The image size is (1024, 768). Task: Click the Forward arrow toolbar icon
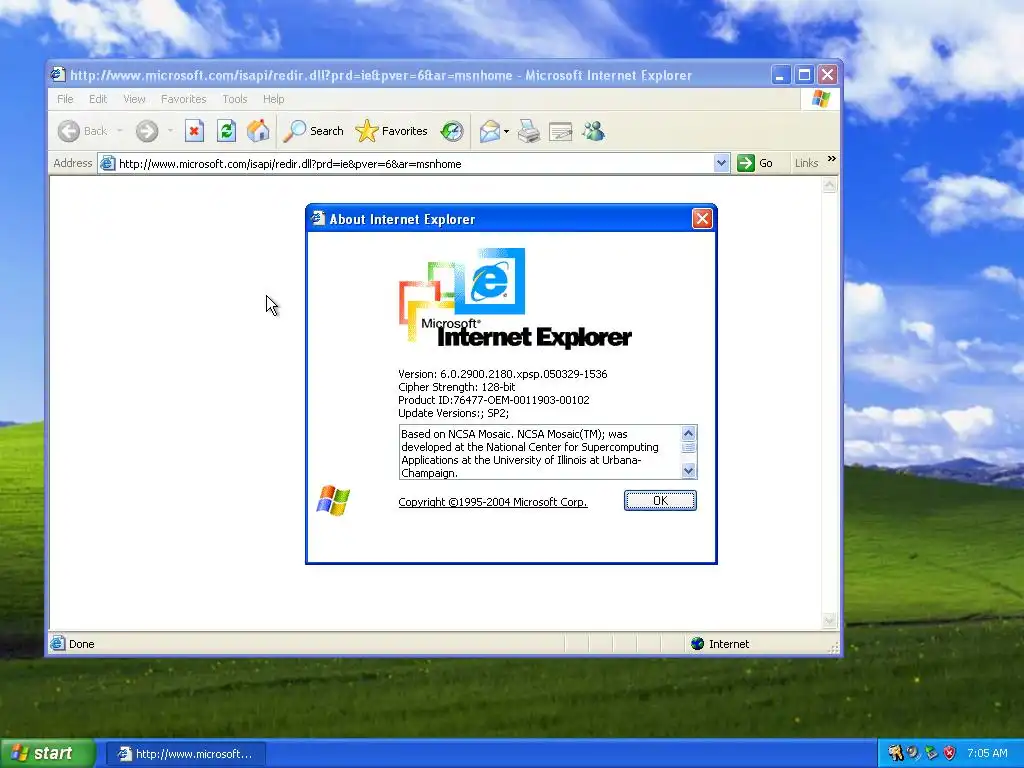(147, 131)
